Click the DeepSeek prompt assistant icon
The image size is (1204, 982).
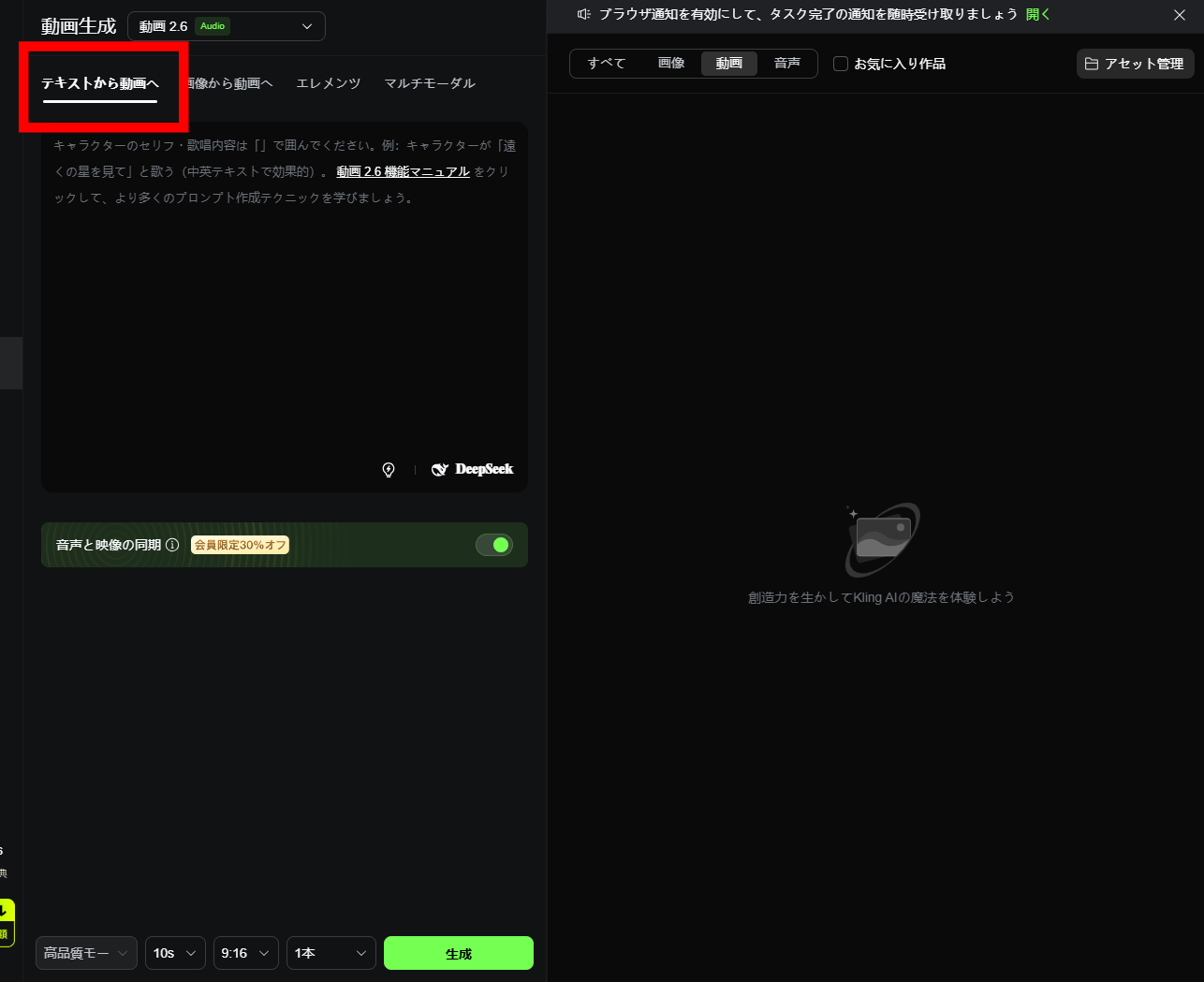[472, 470]
